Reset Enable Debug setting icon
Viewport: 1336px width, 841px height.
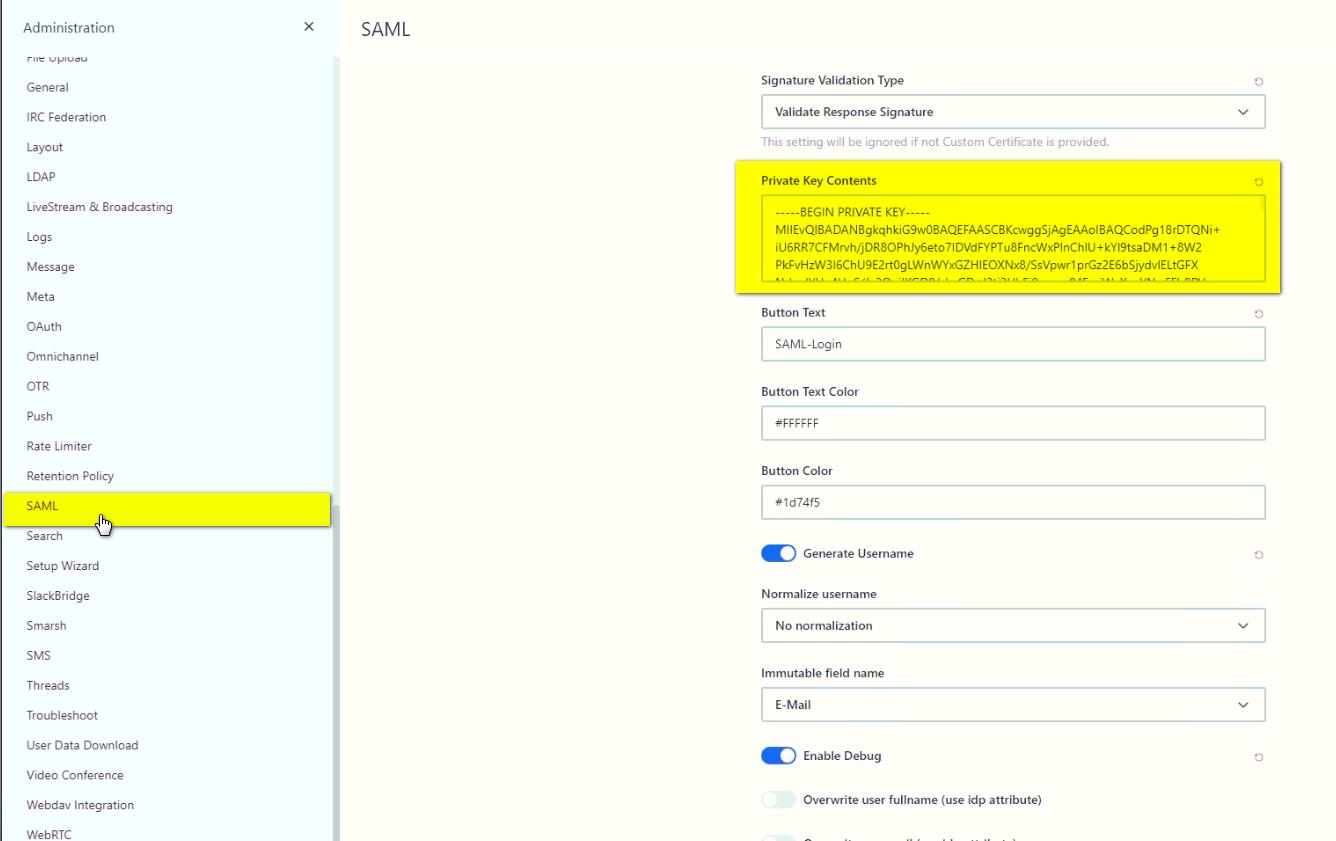point(1258,757)
